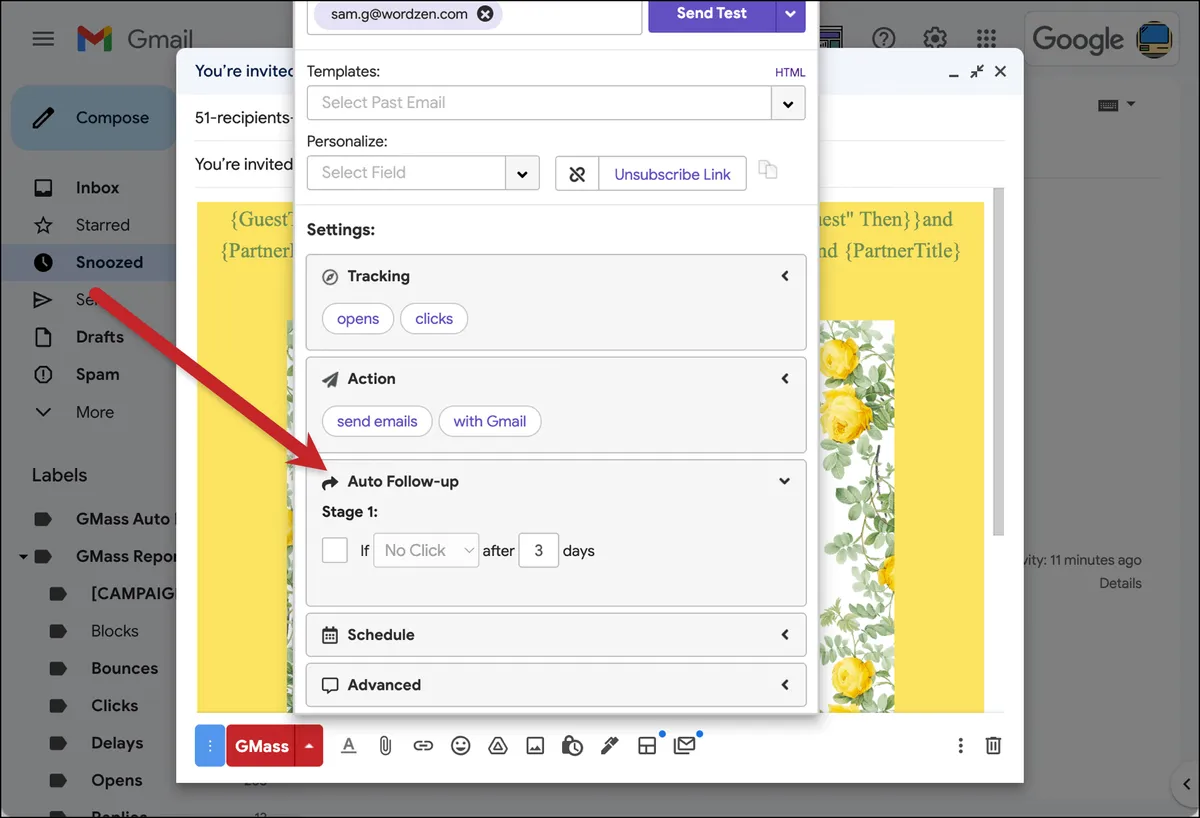The width and height of the screenshot is (1200, 818).
Task: Expand the Advanced settings section
Action: 785,685
